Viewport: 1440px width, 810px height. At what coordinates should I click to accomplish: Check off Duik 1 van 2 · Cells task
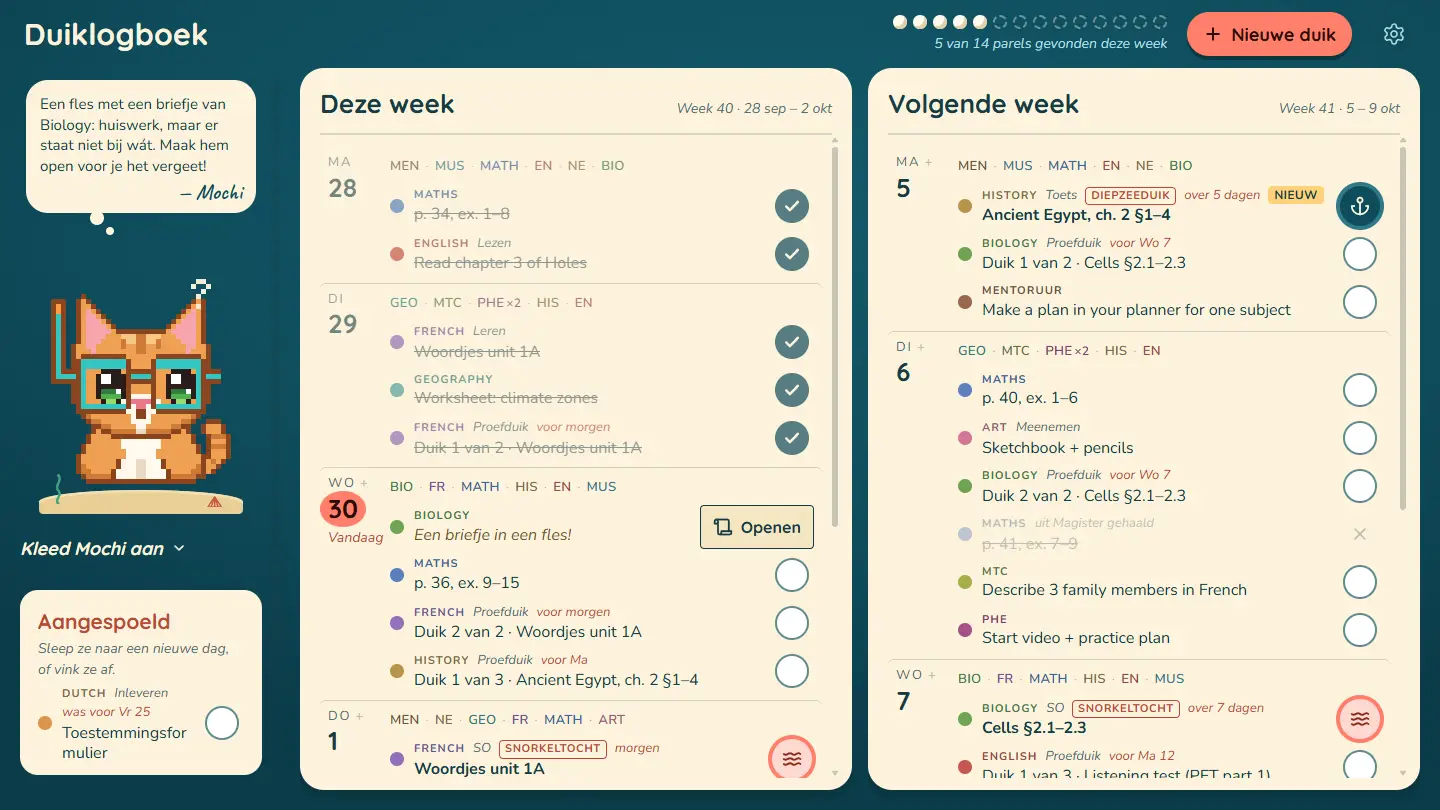(1360, 254)
